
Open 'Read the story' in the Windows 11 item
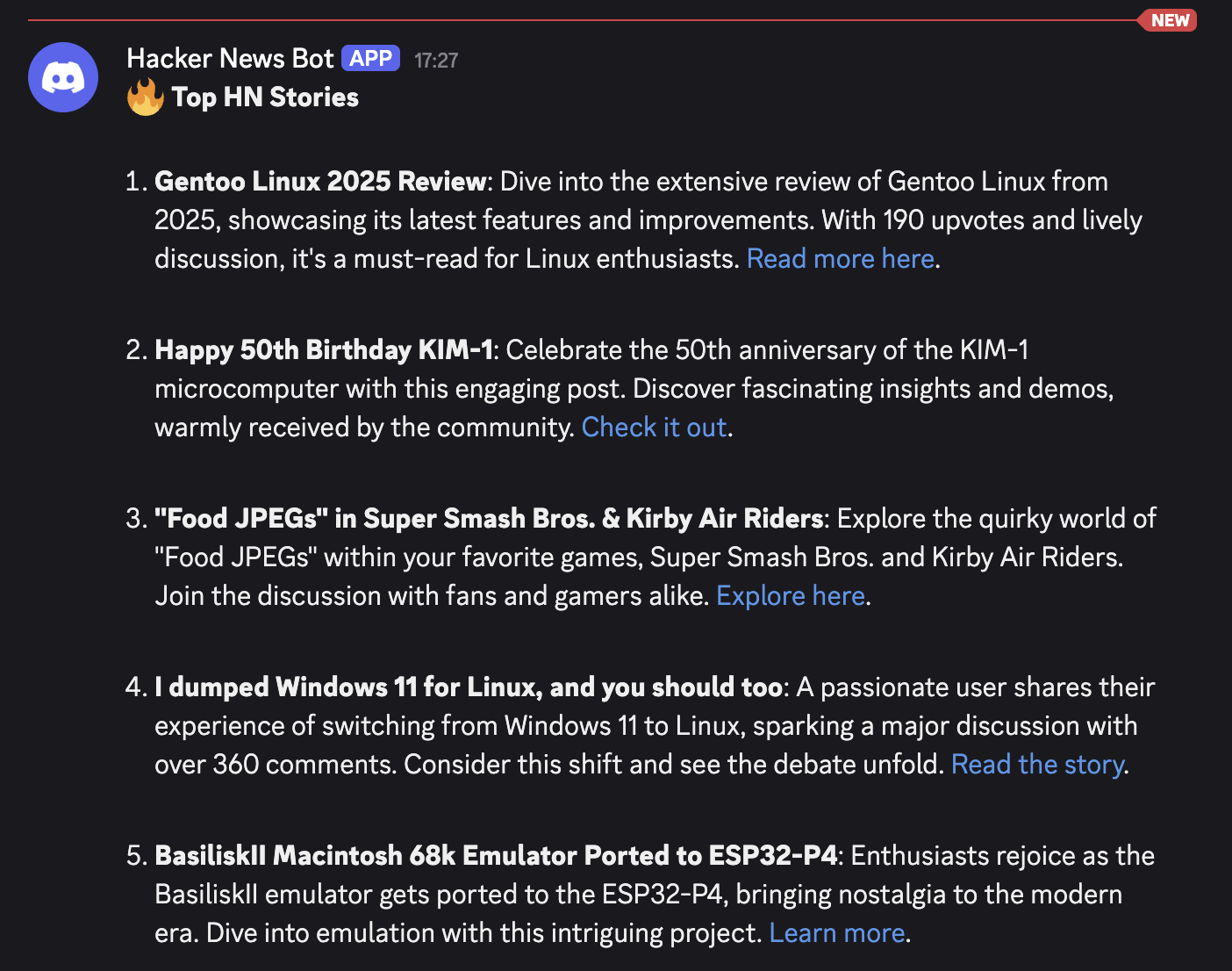[x=1036, y=764]
